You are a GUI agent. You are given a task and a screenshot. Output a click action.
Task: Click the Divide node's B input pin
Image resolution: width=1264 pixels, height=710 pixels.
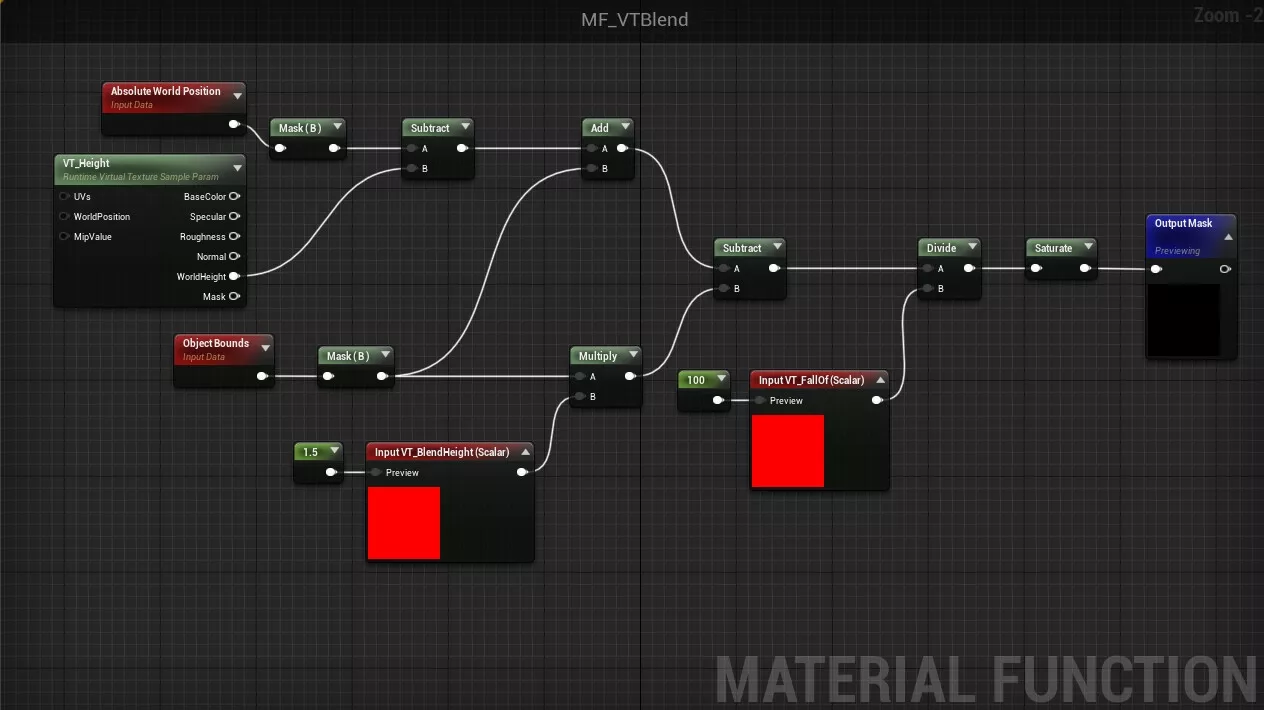point(926,289)
